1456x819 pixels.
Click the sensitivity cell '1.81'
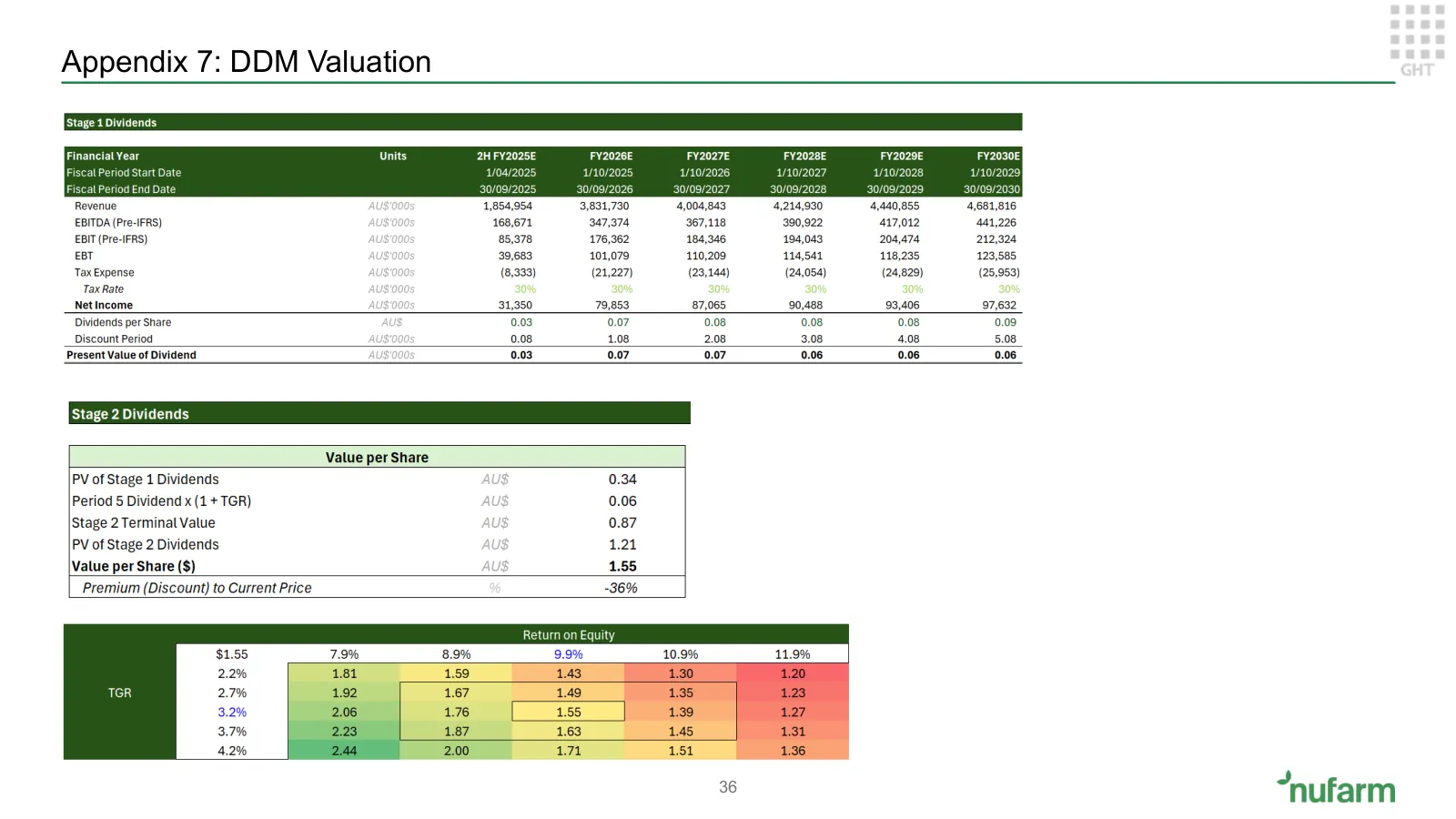pos(344,673)
